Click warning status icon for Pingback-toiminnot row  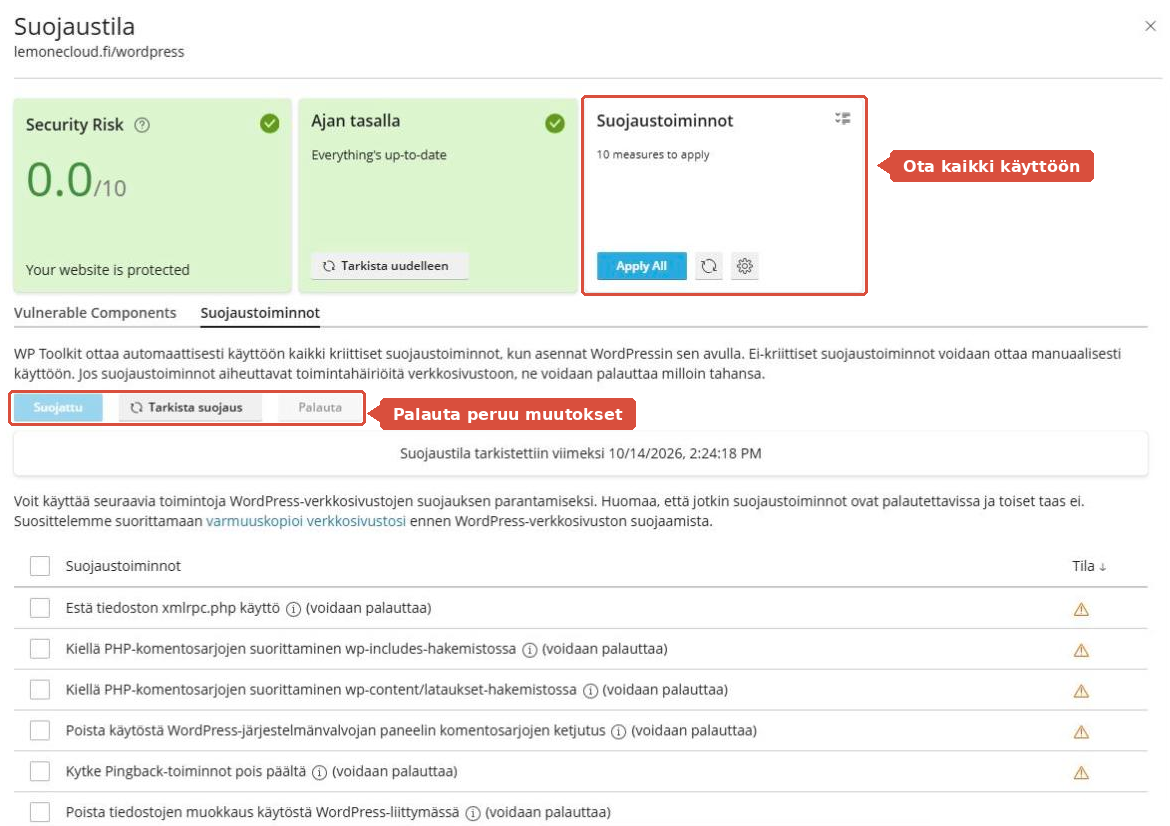coord(1080,772)
